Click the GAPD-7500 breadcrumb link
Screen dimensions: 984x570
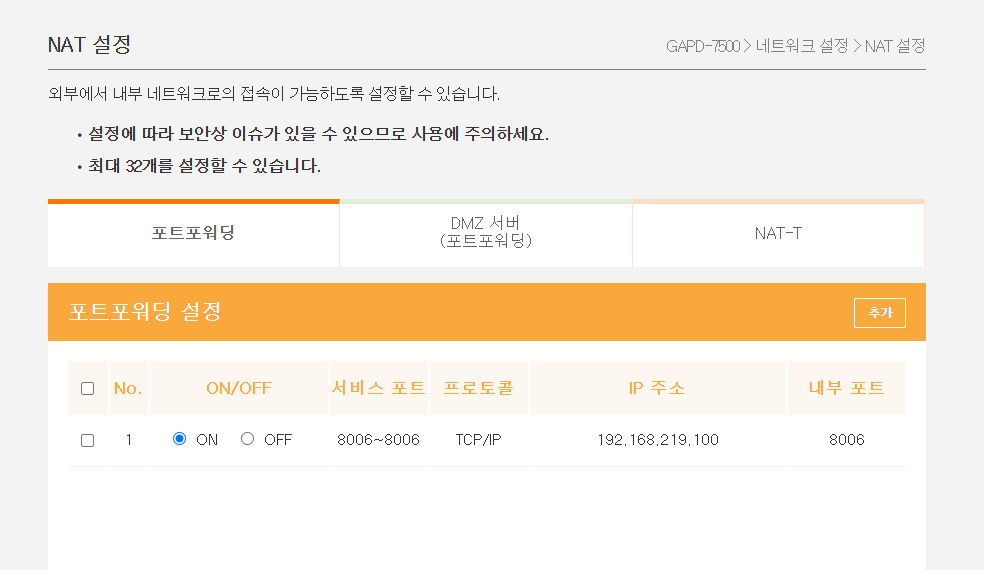[703, 46]
